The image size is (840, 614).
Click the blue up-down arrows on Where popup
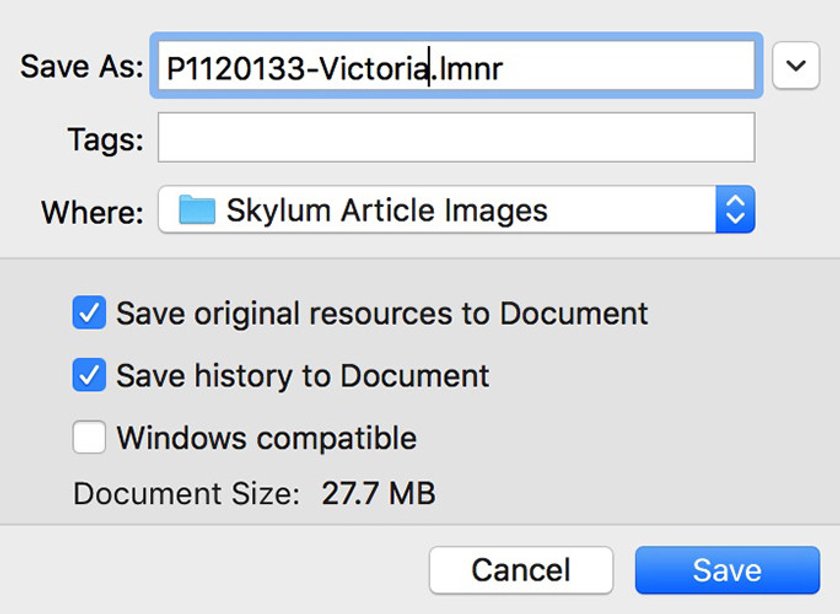pyautogui.click(x=735, y=209)
